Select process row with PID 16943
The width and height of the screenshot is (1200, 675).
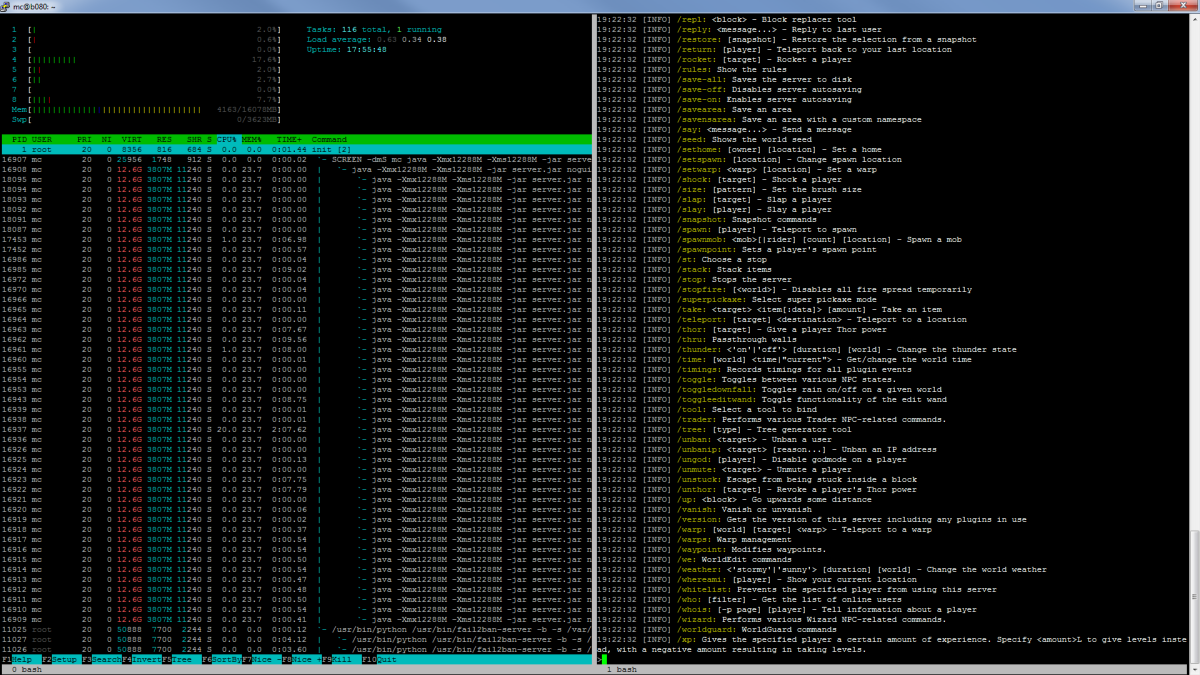pos(297,400)
